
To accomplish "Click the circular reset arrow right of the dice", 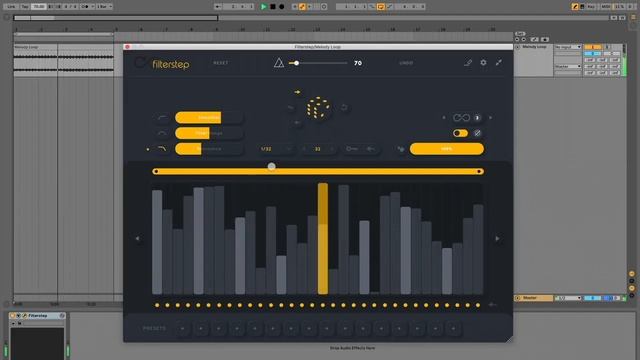I will point(344,107).
